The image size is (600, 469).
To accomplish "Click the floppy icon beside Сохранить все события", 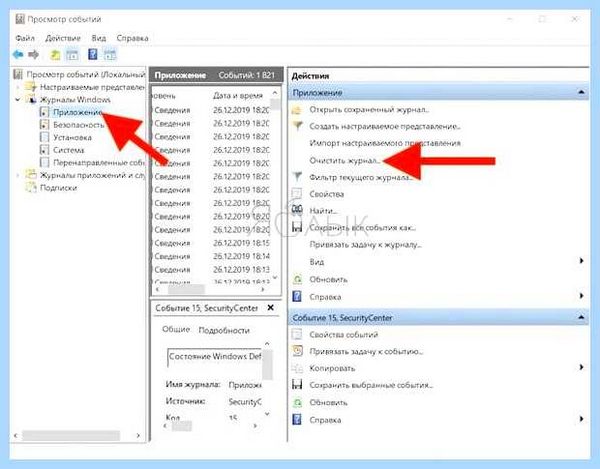I will [x=297, y=227].
